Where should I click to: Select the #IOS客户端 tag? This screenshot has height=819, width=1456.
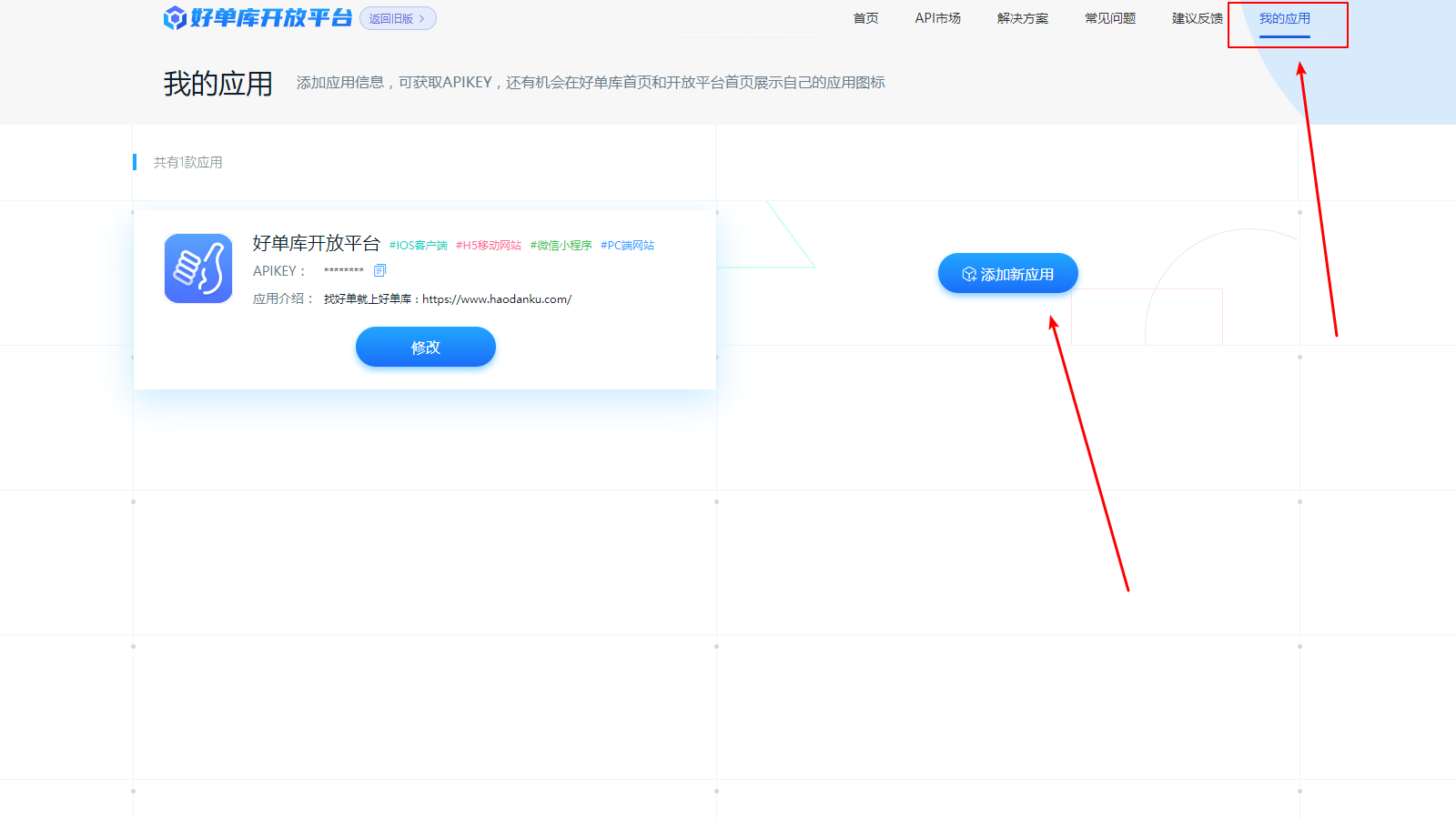click(x=418, y=245)
